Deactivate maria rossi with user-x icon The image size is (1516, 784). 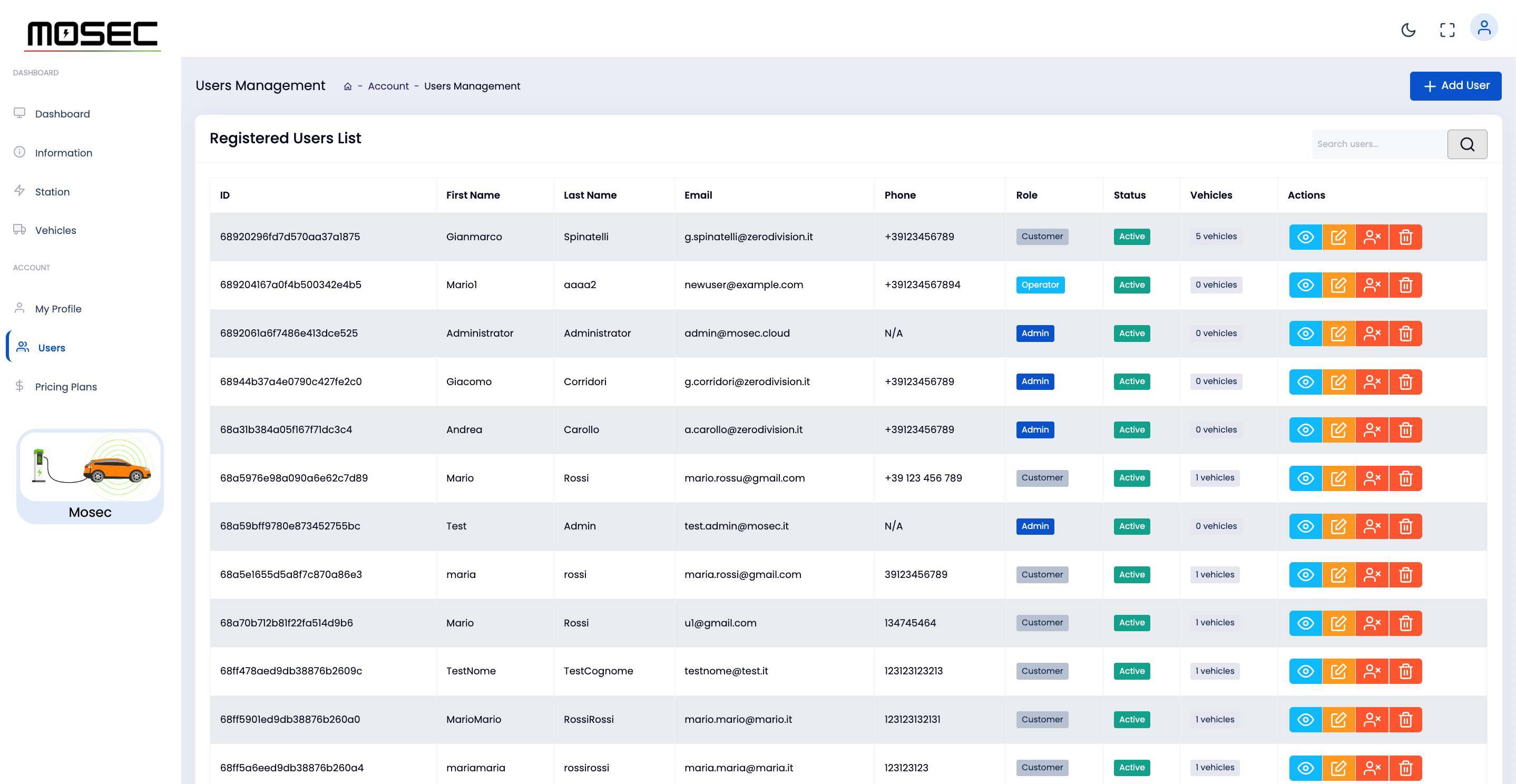click(x=1372, y=575)
